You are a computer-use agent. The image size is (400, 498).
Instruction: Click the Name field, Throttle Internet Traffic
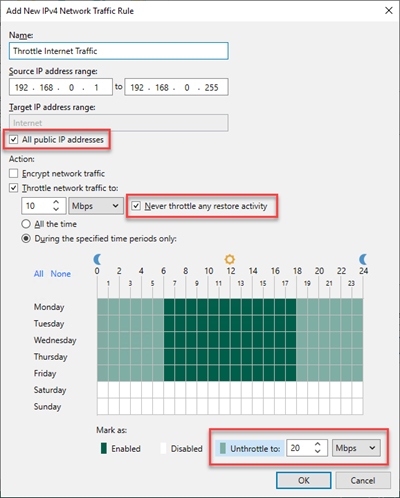coord(119,51)
